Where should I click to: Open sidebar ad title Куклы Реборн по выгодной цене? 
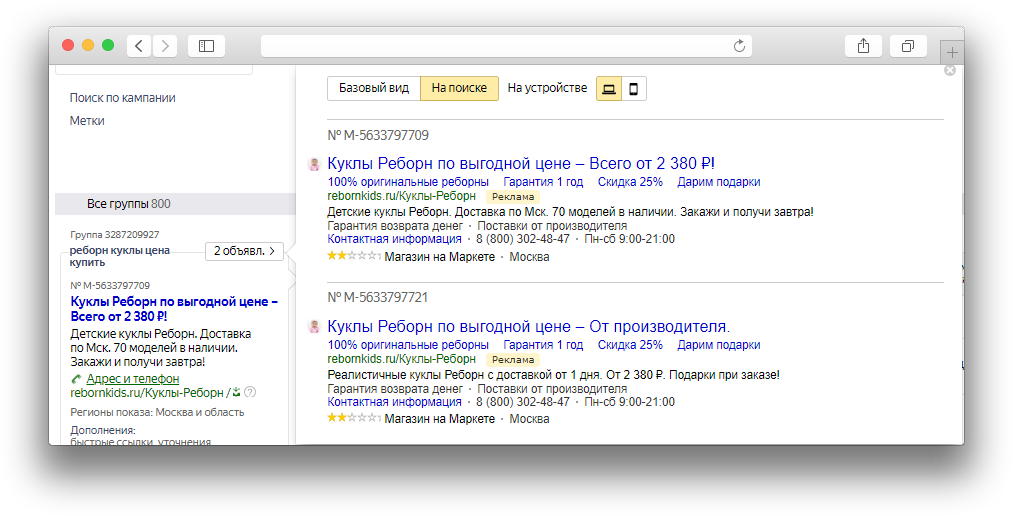(x=174, y=309)
